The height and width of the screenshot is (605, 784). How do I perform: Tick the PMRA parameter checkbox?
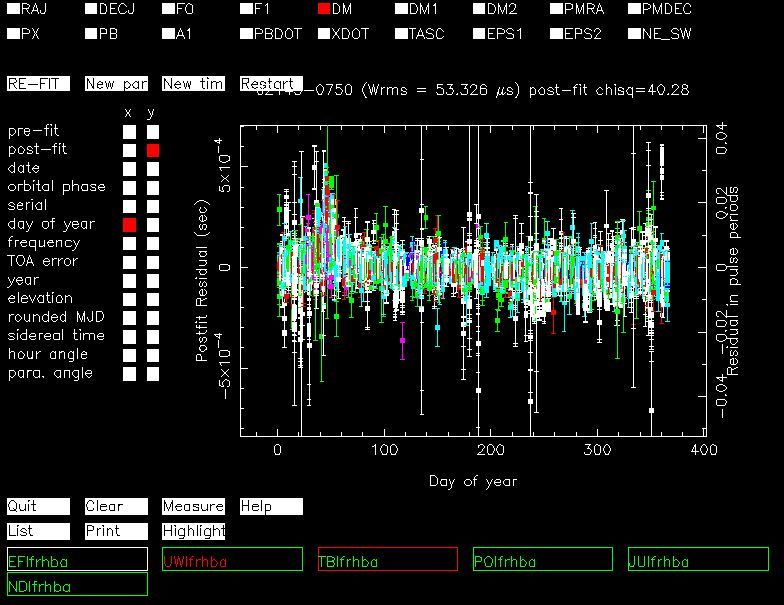point(556,9)
